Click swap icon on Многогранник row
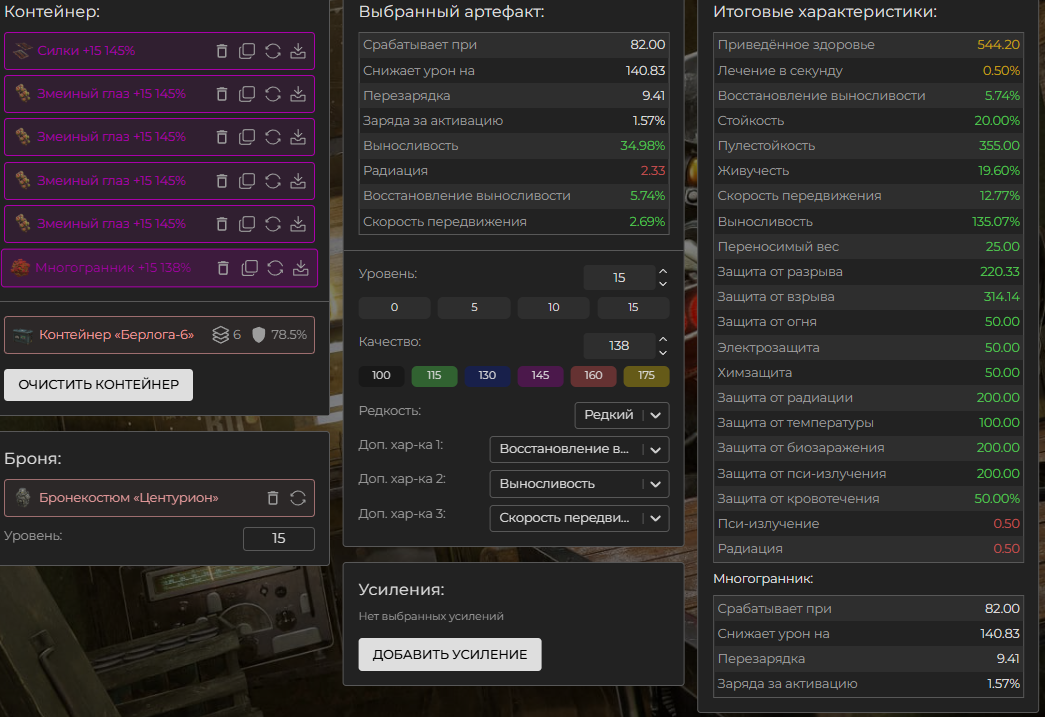The image size is (1045, 717). coord(275,268)
